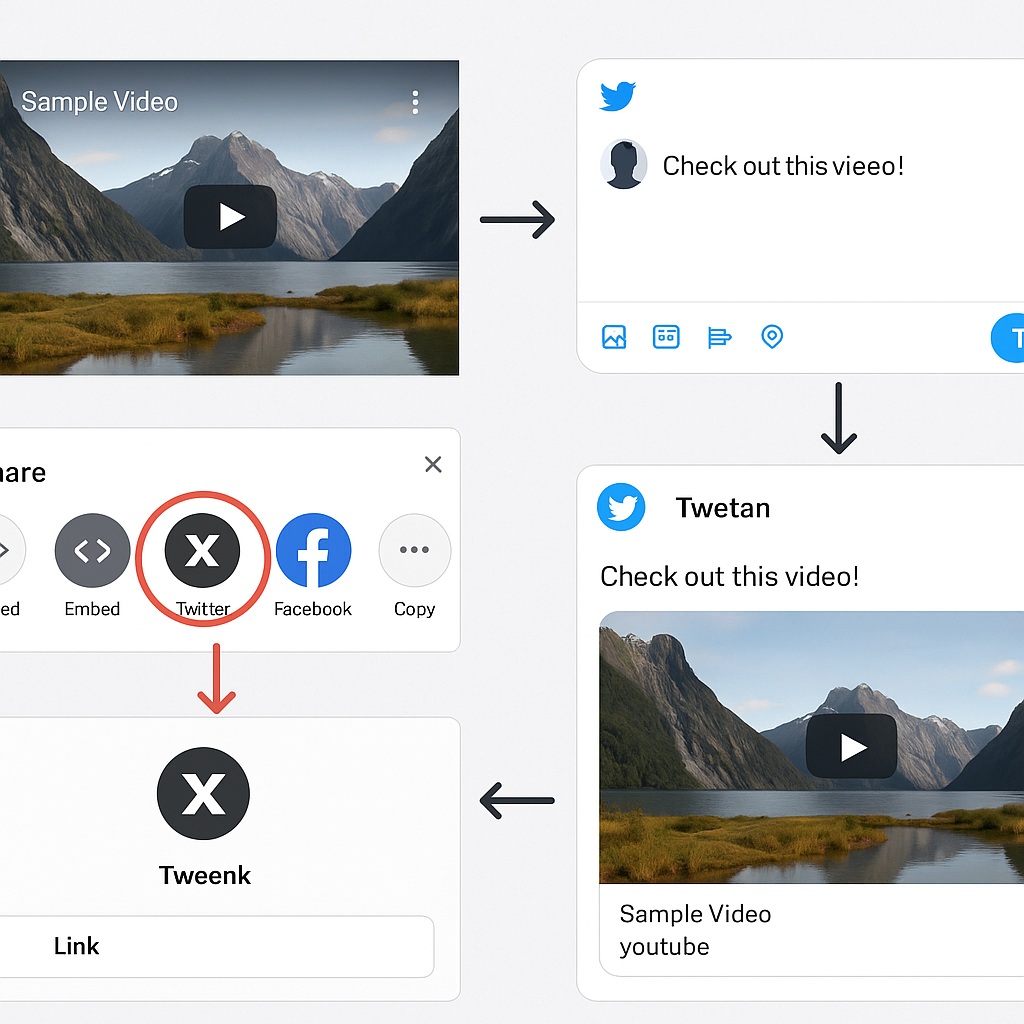Play the video in the posted tweet card

[x=851, y=746]
